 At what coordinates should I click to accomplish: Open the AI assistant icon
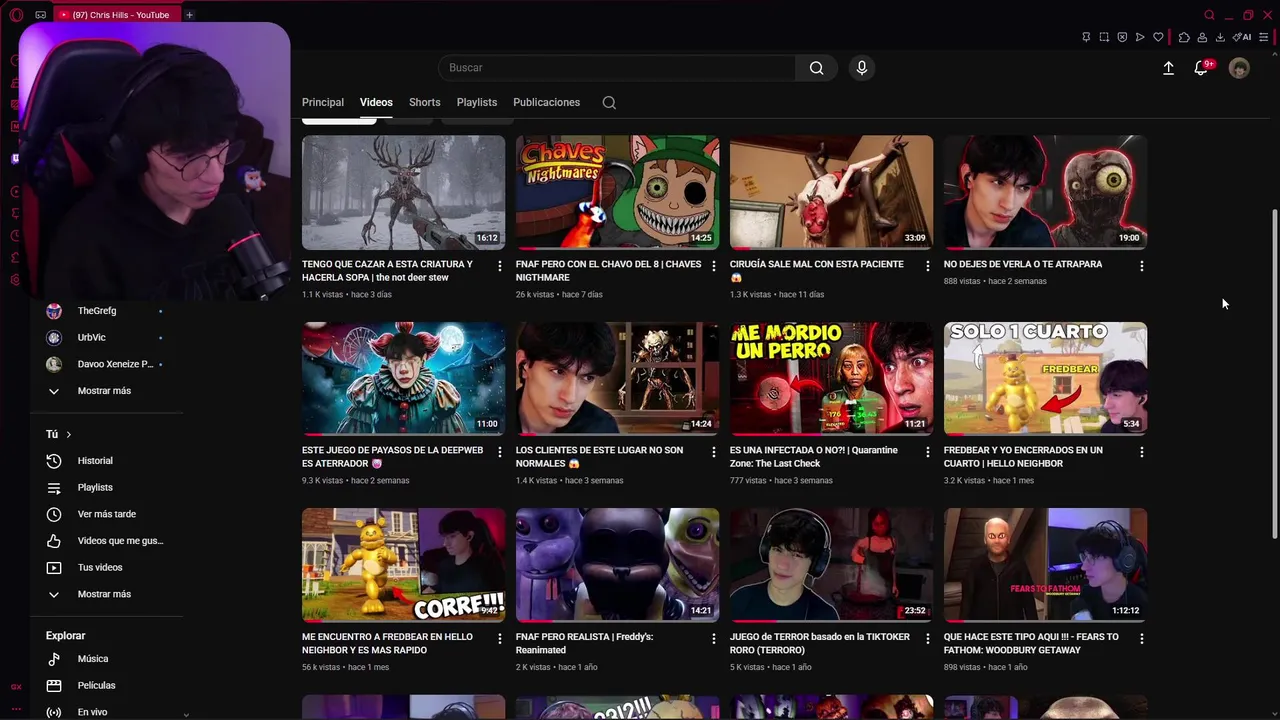[x=1242, y=37]
